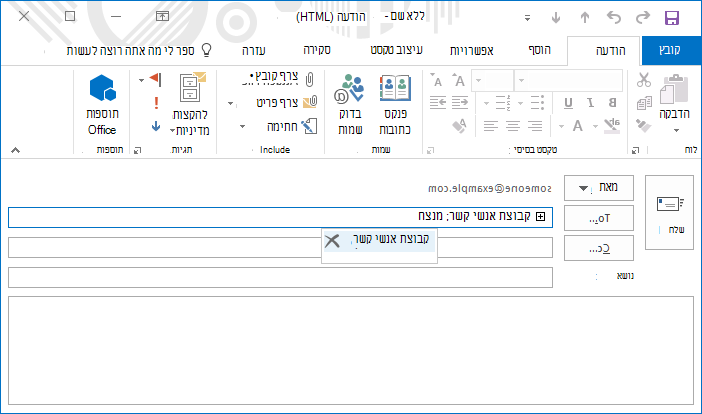Switch to the Options (אפשרויות) tab
The image size is (702, 414).
[471, 51]
